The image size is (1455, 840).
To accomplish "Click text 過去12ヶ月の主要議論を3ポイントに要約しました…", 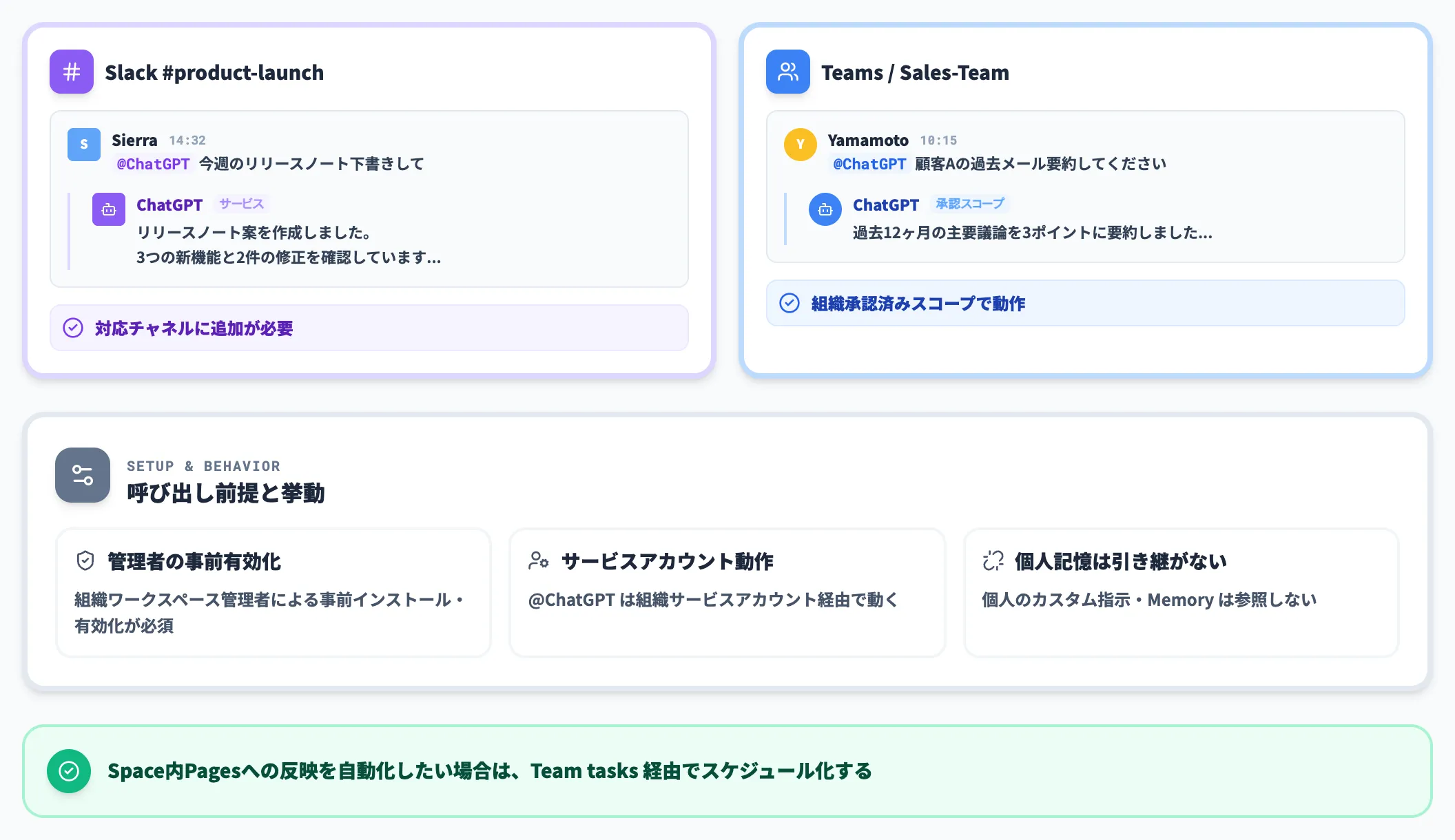I will tap(1033, 233).
